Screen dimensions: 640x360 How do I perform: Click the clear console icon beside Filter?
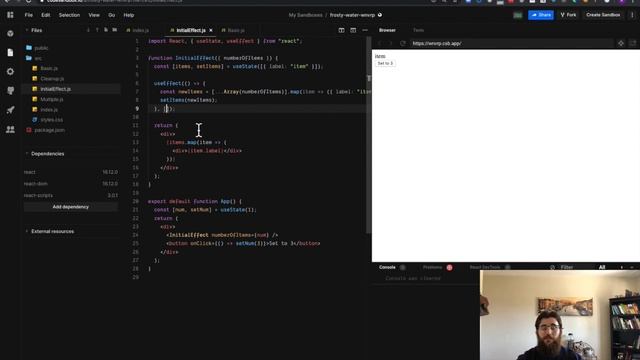[x=552, y=267]
